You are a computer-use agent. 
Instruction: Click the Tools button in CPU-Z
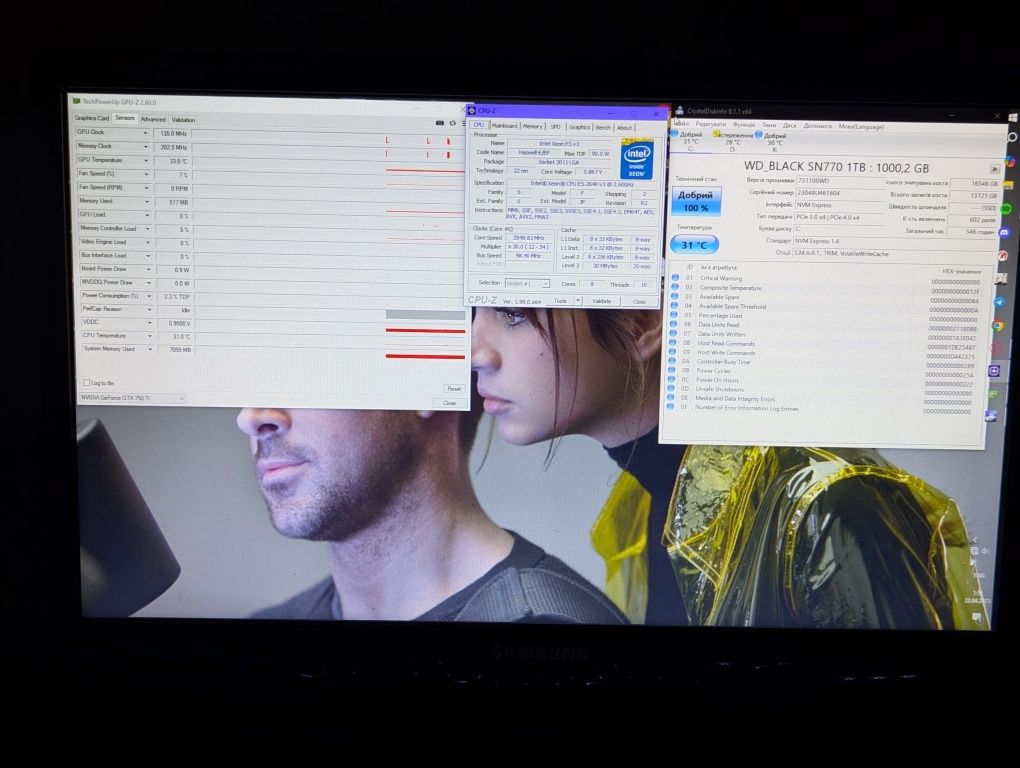pyautogui.click(x=559, y=300)
